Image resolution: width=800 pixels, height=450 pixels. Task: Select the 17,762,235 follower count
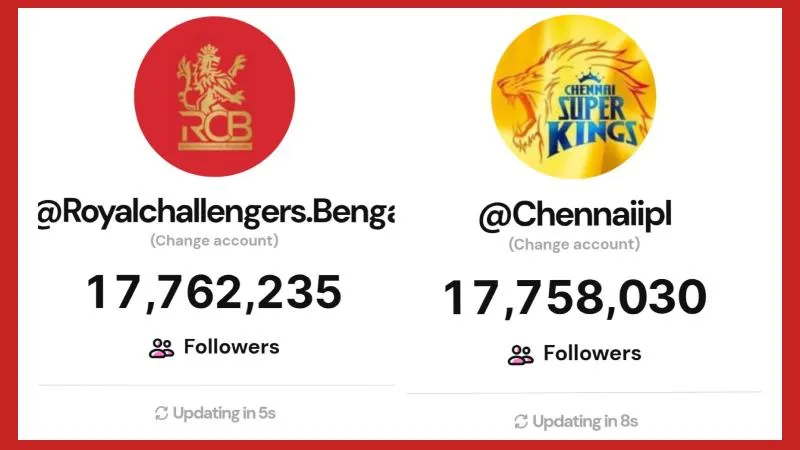pos(214,292)
